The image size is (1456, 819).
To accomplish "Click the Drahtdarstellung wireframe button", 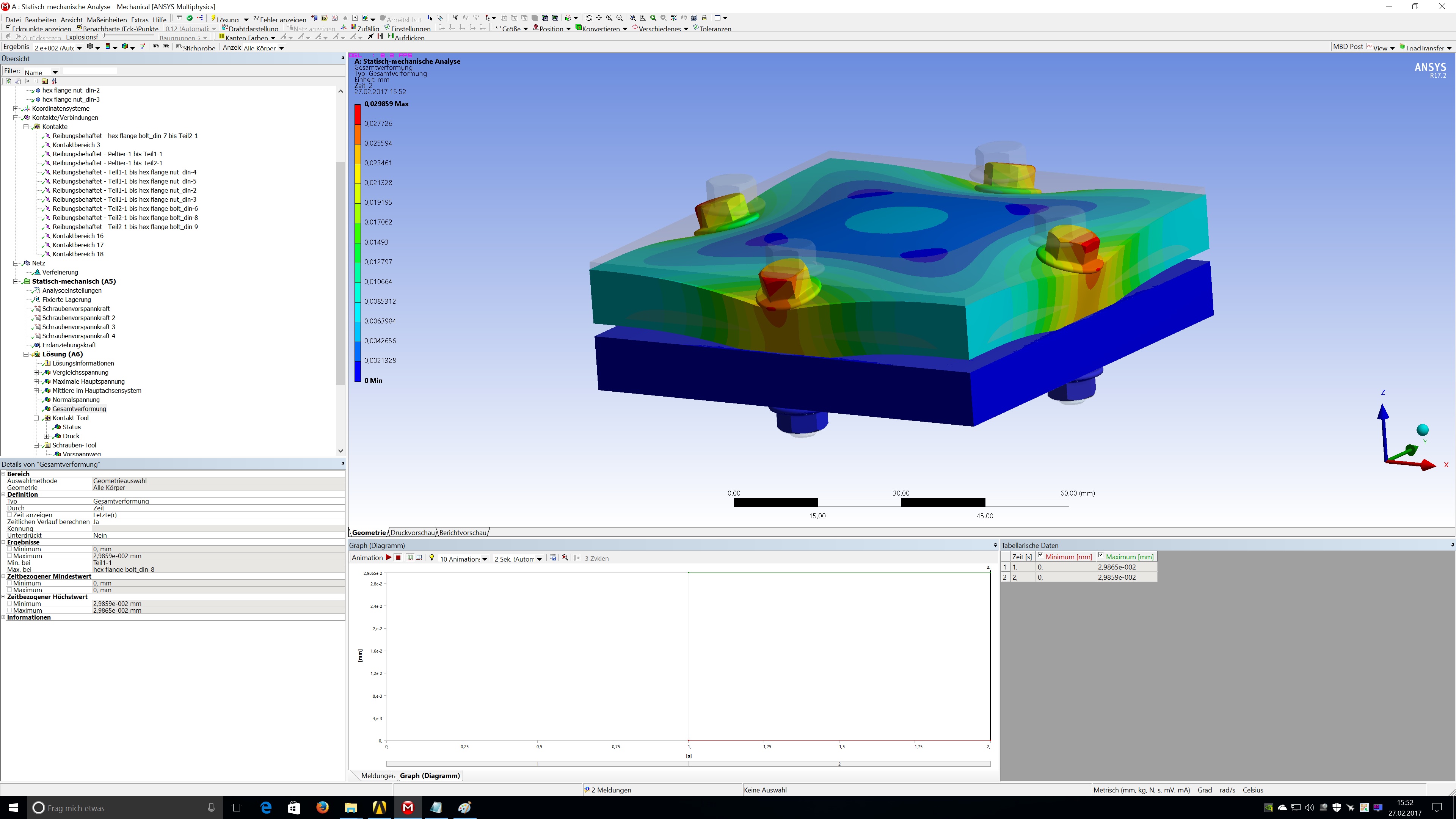I will pos(250,28).
